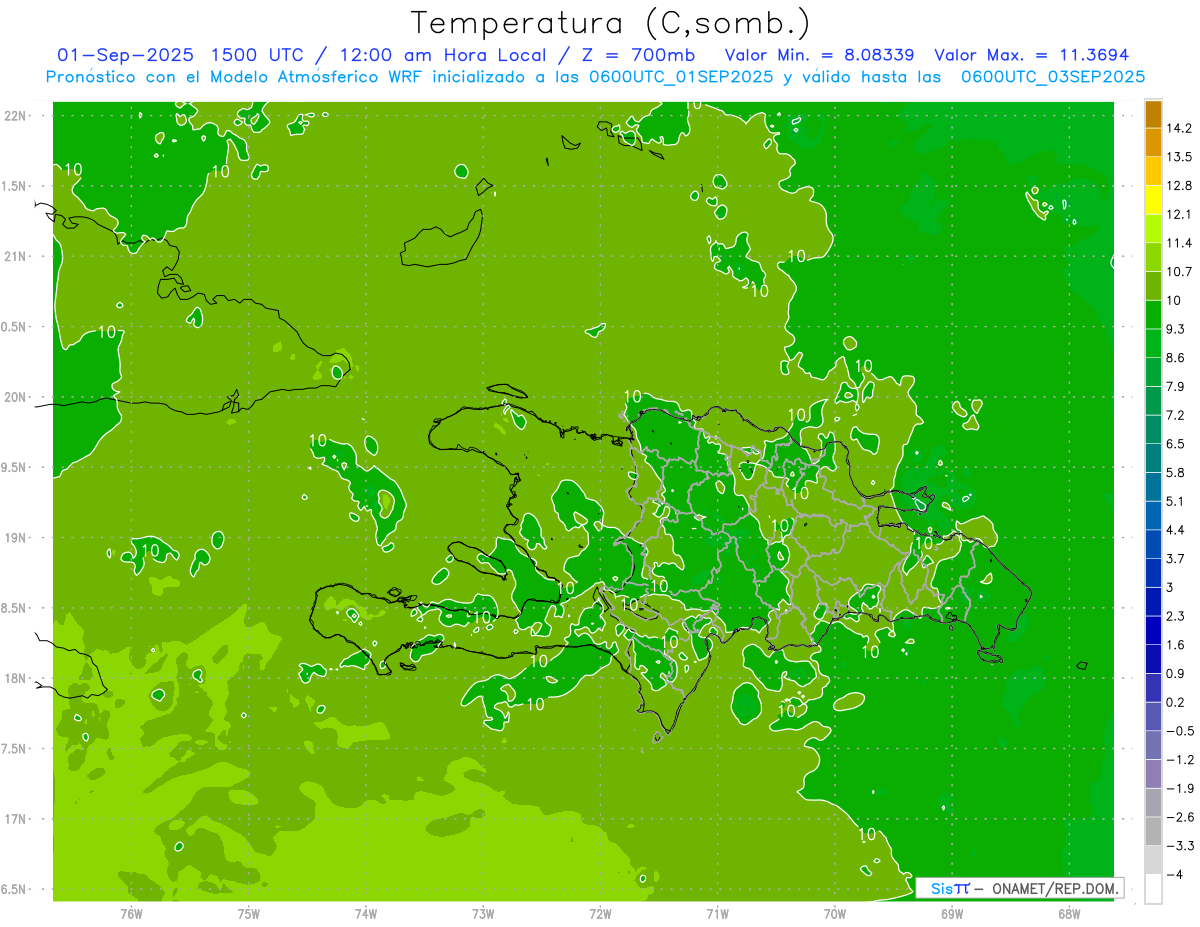1200x927 pixels.
Task: Pick the blue swatch between 3.7 and 3
Action: [x=1153, y=573]
